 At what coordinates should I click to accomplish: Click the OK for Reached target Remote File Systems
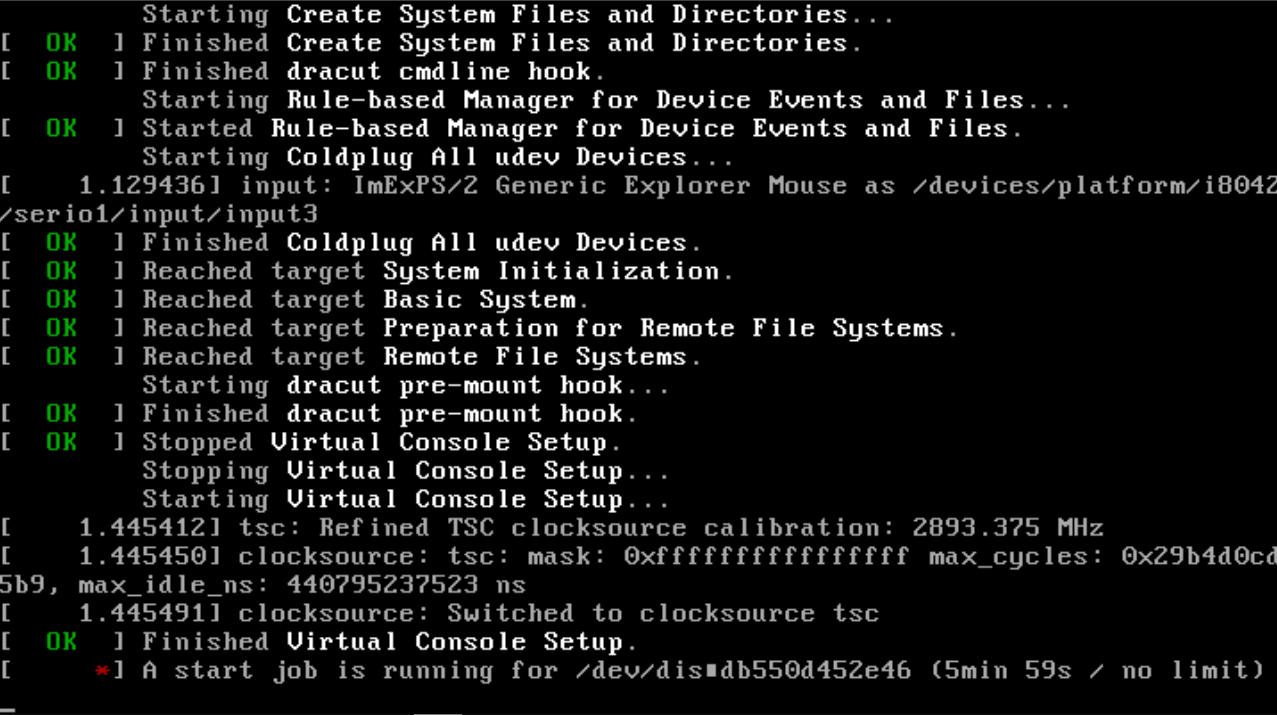(x=61, y=357)
